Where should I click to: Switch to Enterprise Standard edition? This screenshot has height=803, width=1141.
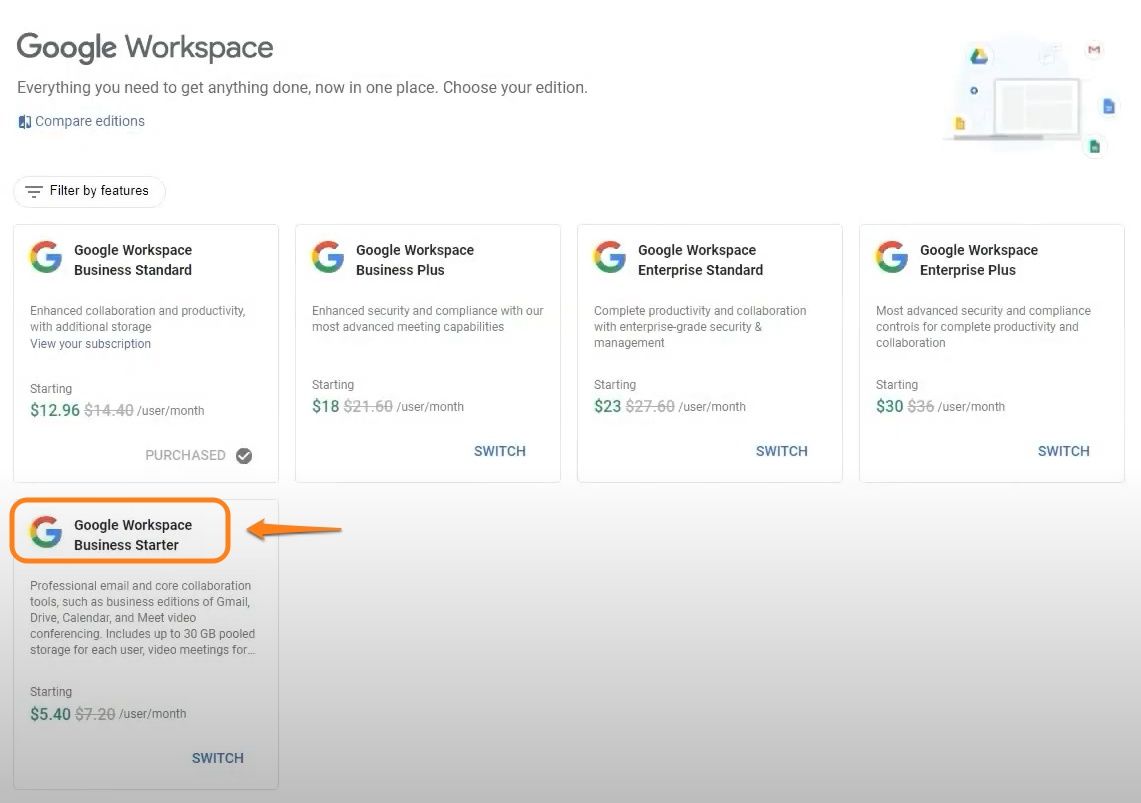tap(781, 451)
